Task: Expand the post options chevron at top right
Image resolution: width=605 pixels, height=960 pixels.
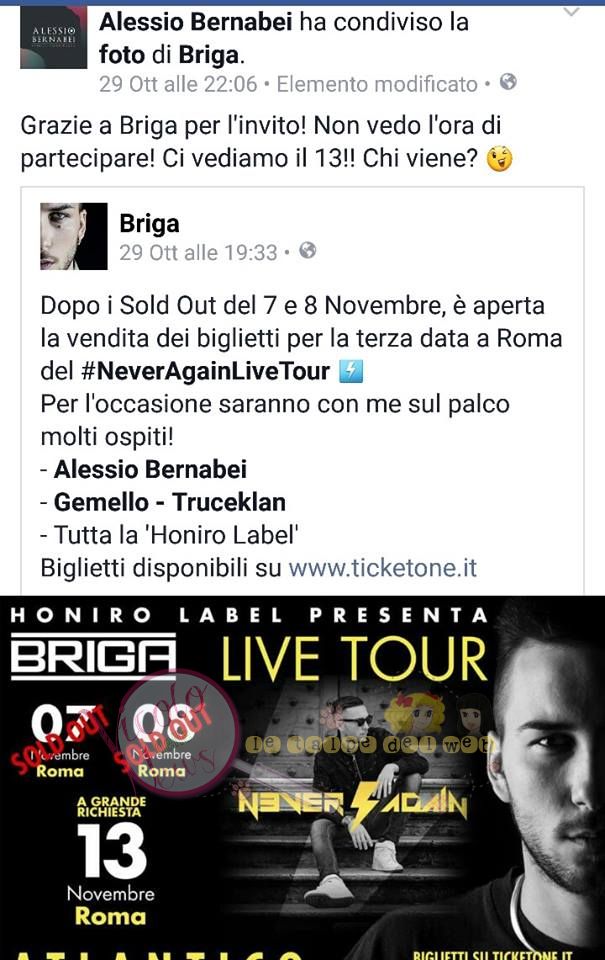Action: (x=571, y=12)
